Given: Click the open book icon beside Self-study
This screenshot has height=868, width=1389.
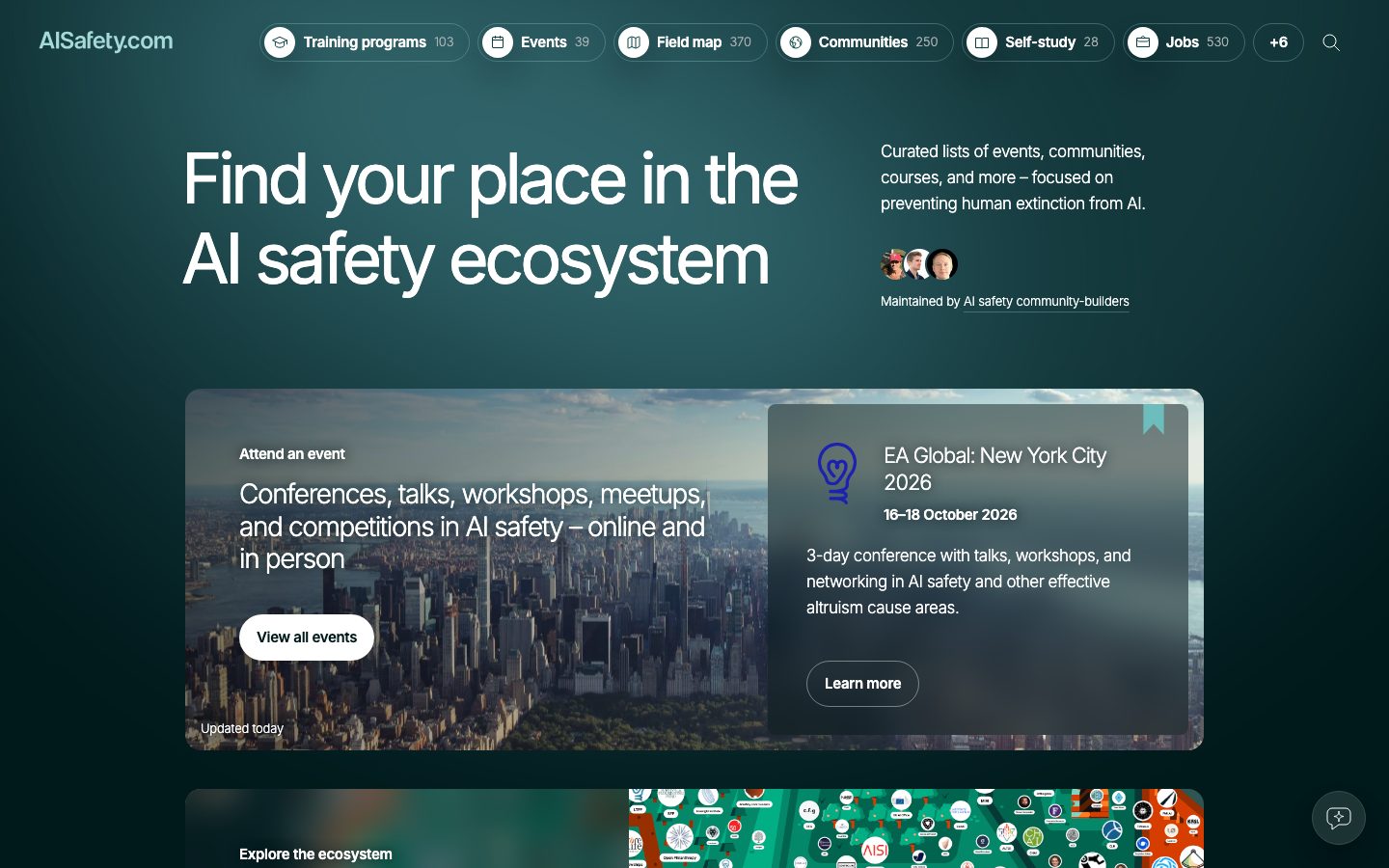Looking at the screenshot, I should click(x=982, y=42).
